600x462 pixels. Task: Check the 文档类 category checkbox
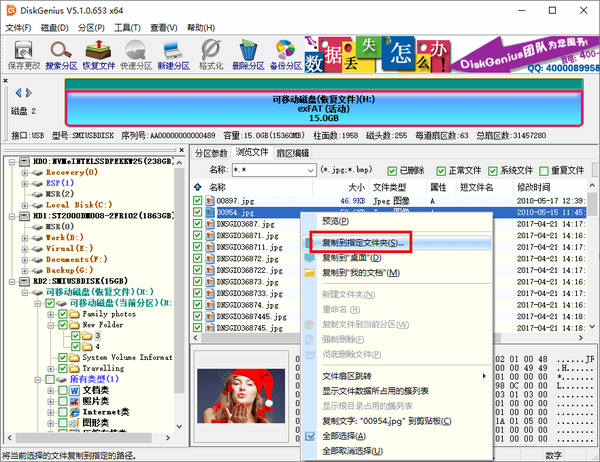point(63,390)
